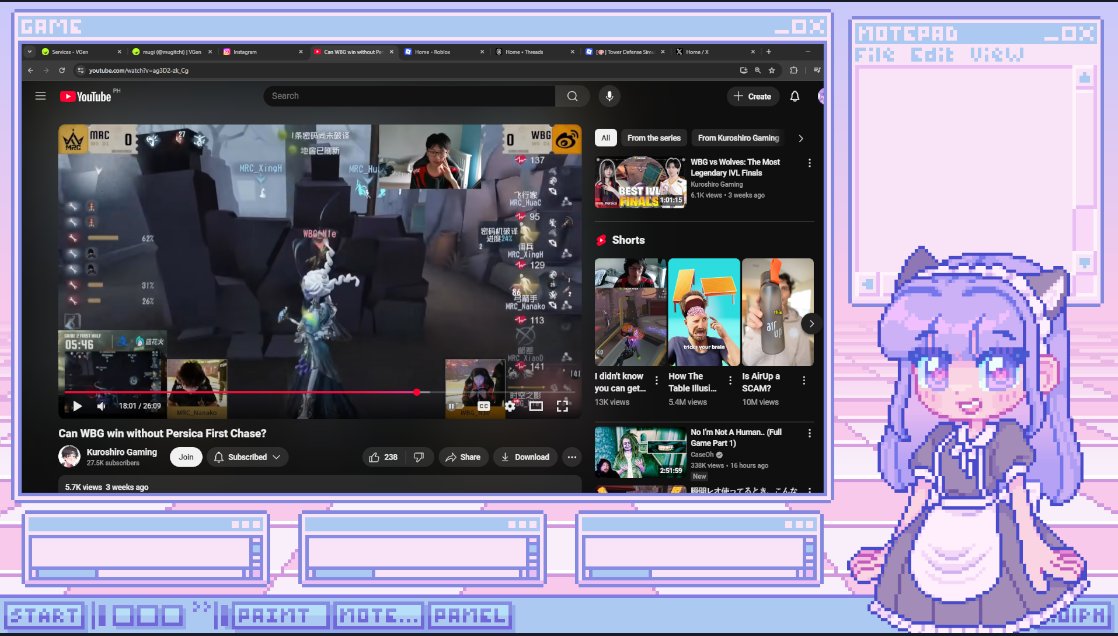Open the Kuroshiro Gaming channel avatar
This screenshot has height=636, width=1118.
69,456
